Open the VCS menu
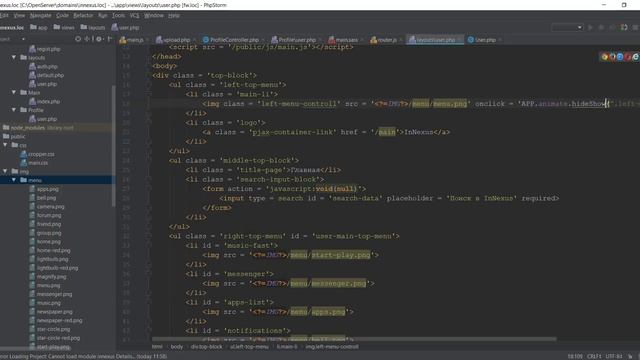The image size is (640, 360). coord(134,16)
